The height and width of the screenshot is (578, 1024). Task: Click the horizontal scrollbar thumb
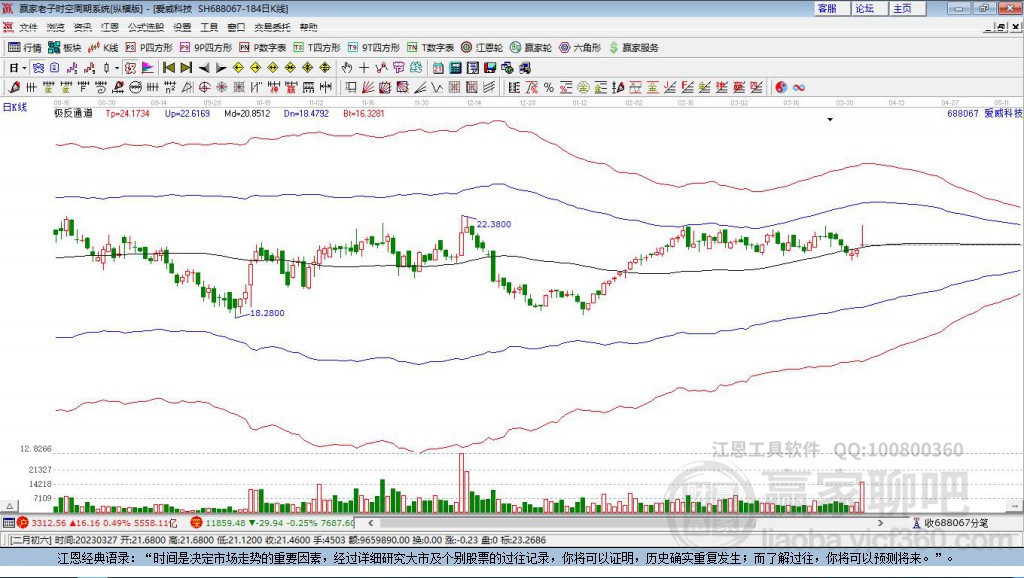click(x=568, y=523)
